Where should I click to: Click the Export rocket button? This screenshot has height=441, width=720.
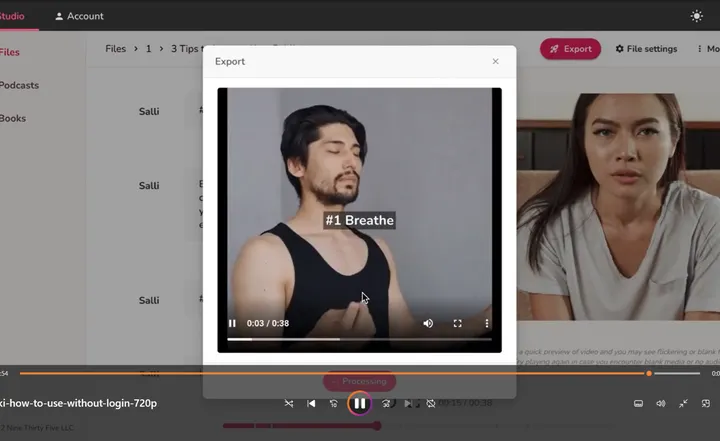point(570,49)
